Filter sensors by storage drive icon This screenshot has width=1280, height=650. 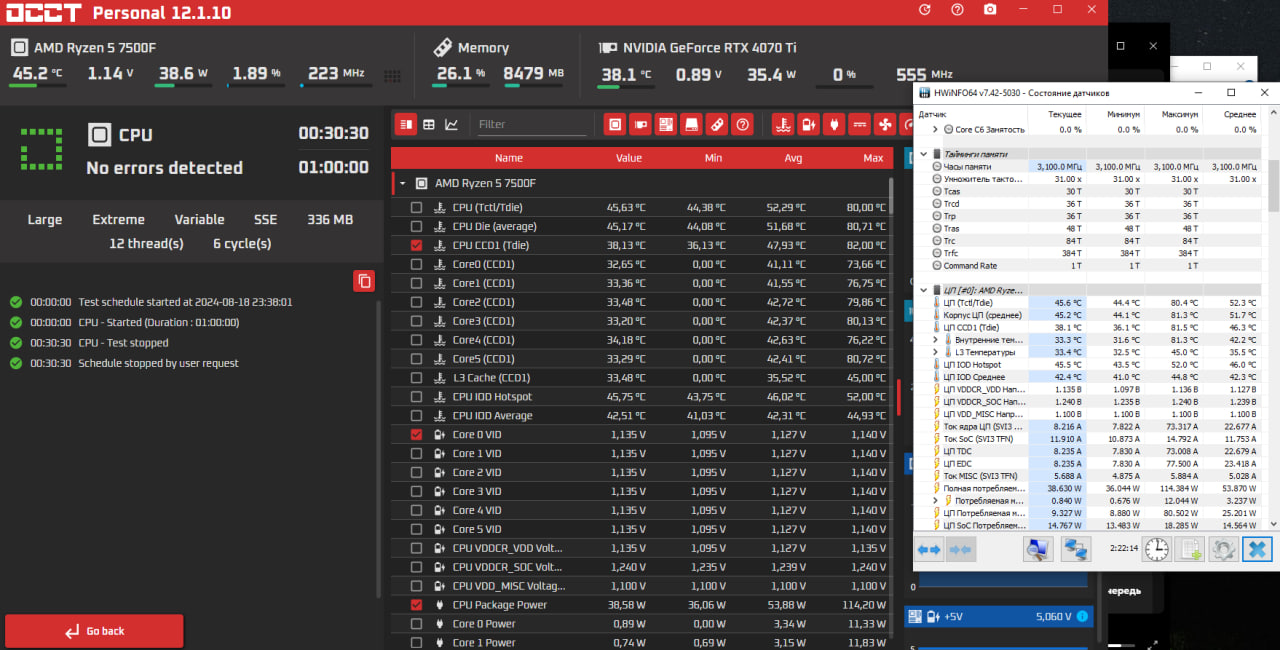pos(691,124)
